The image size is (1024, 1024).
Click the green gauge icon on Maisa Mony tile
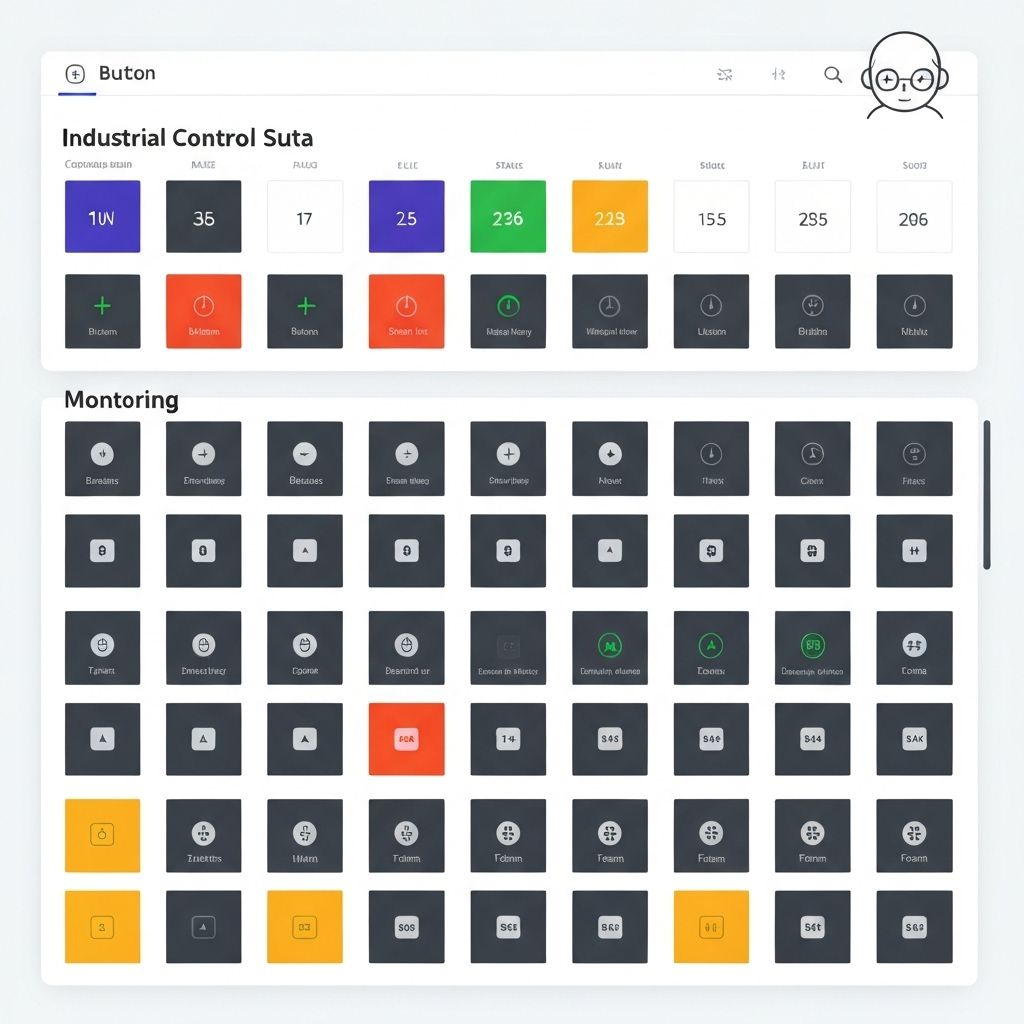pos(507,303)
